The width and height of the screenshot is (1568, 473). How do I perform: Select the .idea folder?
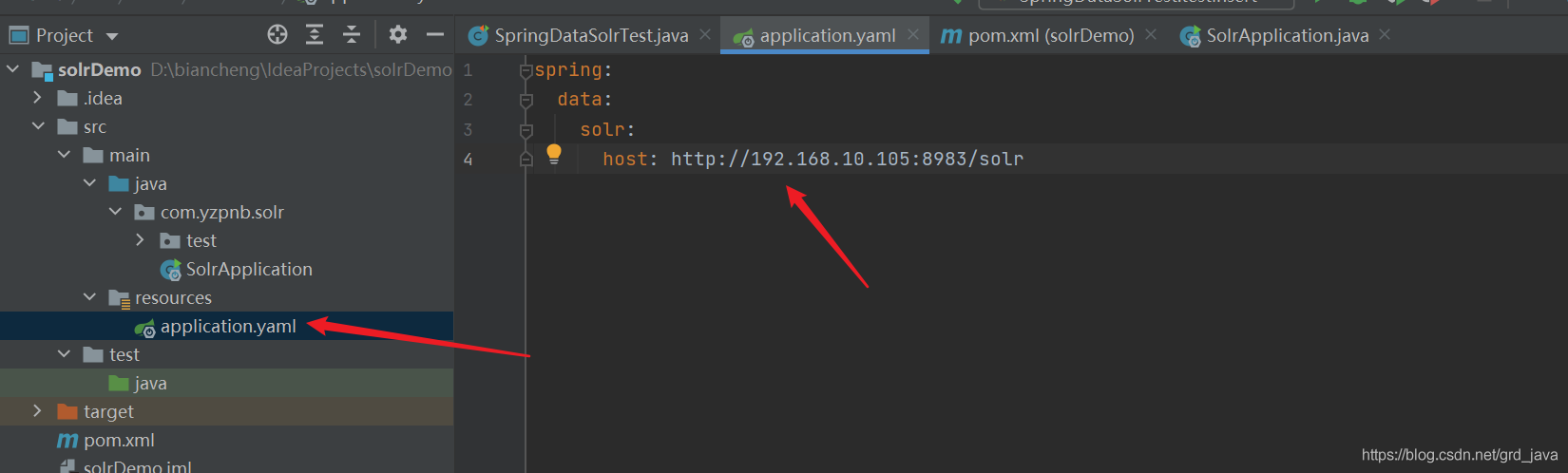(x=103, y=98)
